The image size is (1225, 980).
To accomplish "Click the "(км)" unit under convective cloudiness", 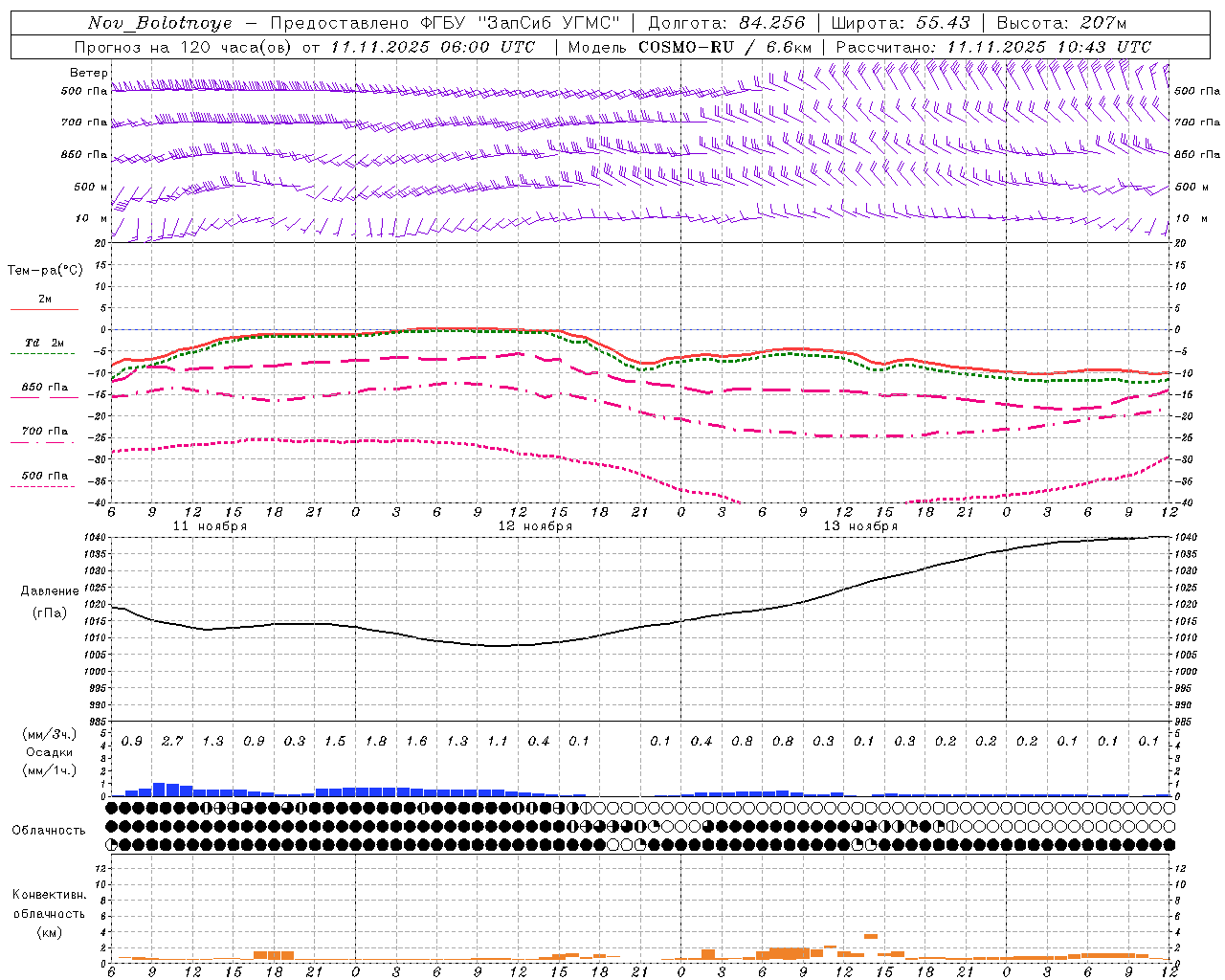I will pyautogui.click(x=49, y=932).
